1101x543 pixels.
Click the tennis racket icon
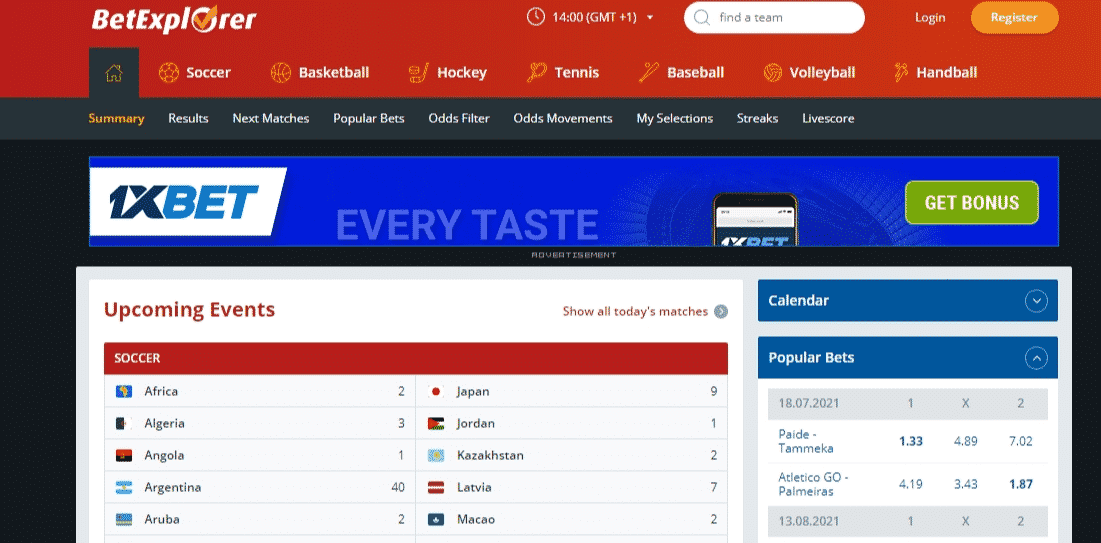point(537,72)
